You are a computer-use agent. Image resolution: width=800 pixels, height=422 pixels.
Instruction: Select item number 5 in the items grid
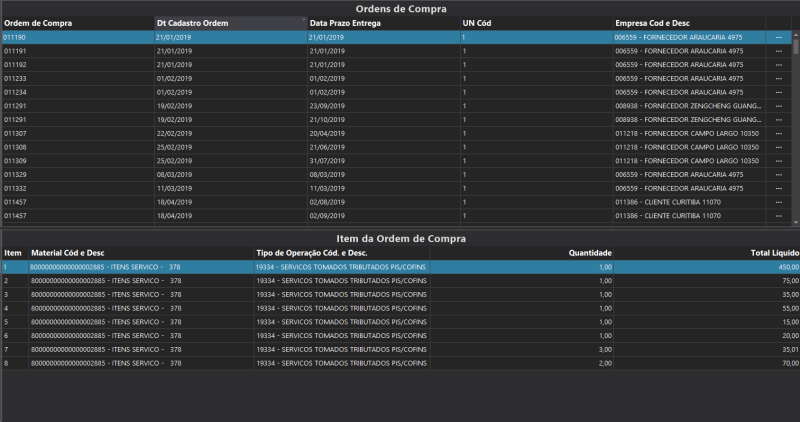click(15, 322)
